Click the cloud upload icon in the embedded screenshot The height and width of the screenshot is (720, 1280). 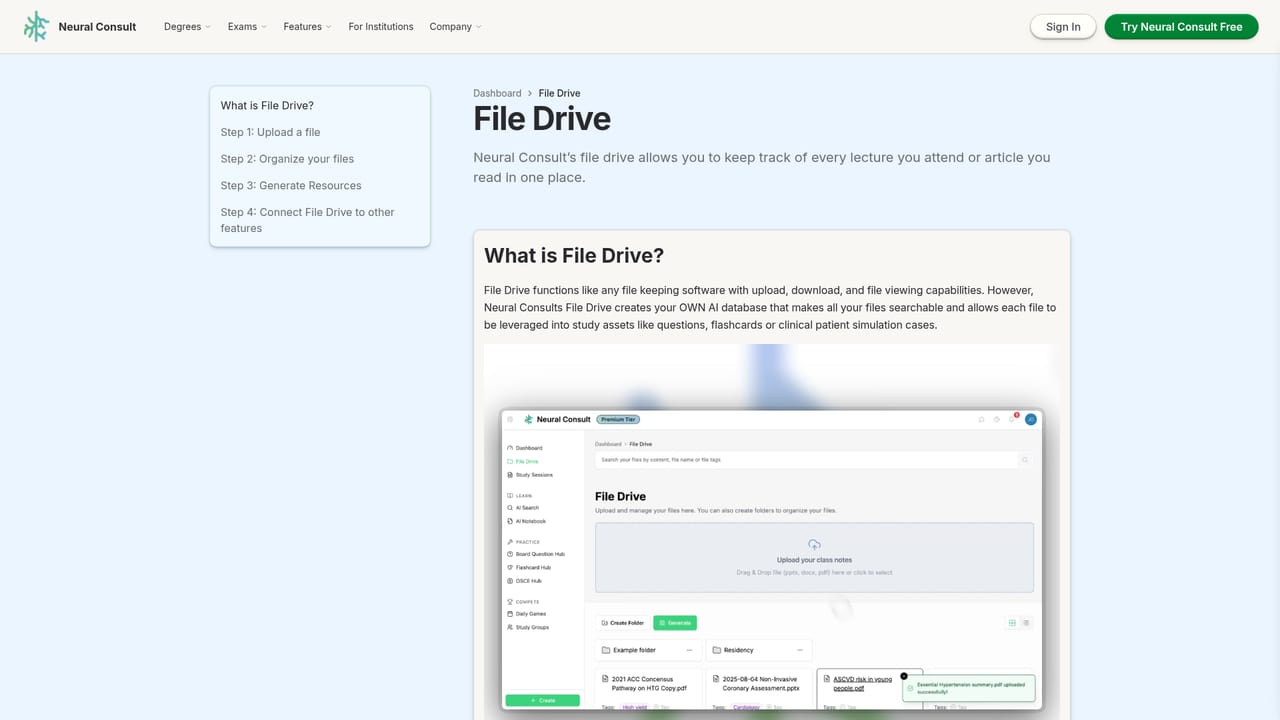pyautogui.click(x=814, y=545)
